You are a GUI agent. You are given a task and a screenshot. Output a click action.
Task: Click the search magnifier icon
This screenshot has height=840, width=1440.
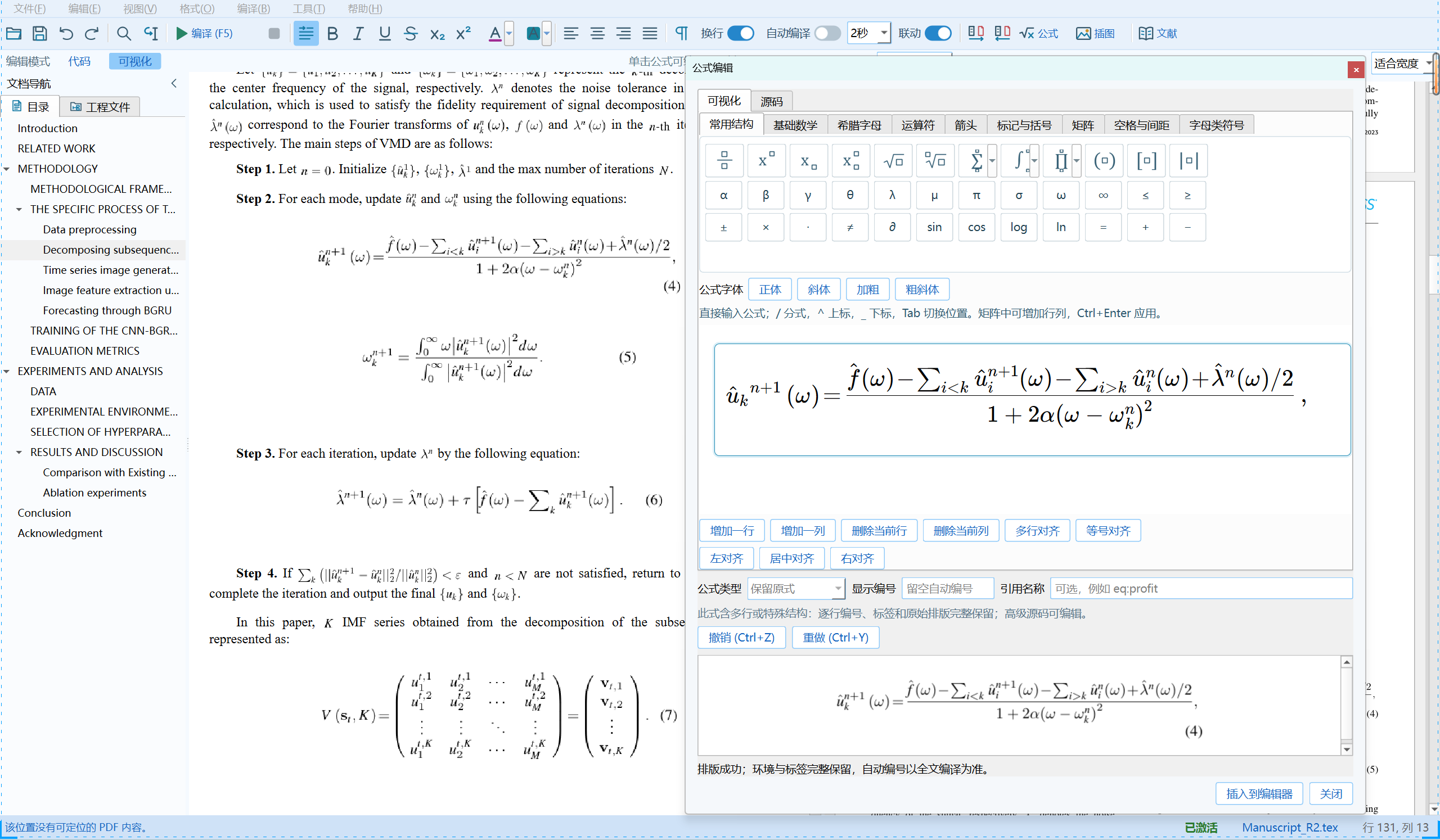(x=123, y=33)
